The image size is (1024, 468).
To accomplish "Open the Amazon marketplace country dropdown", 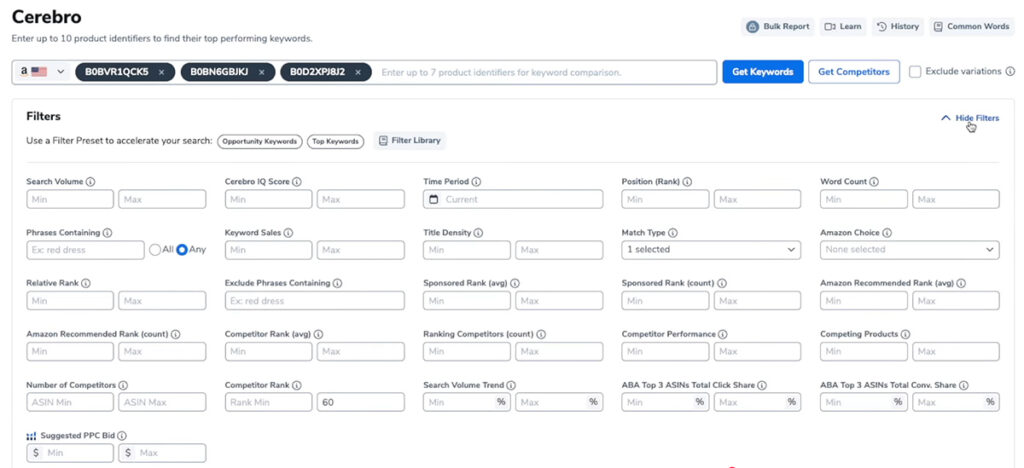I will pos(42,72).
